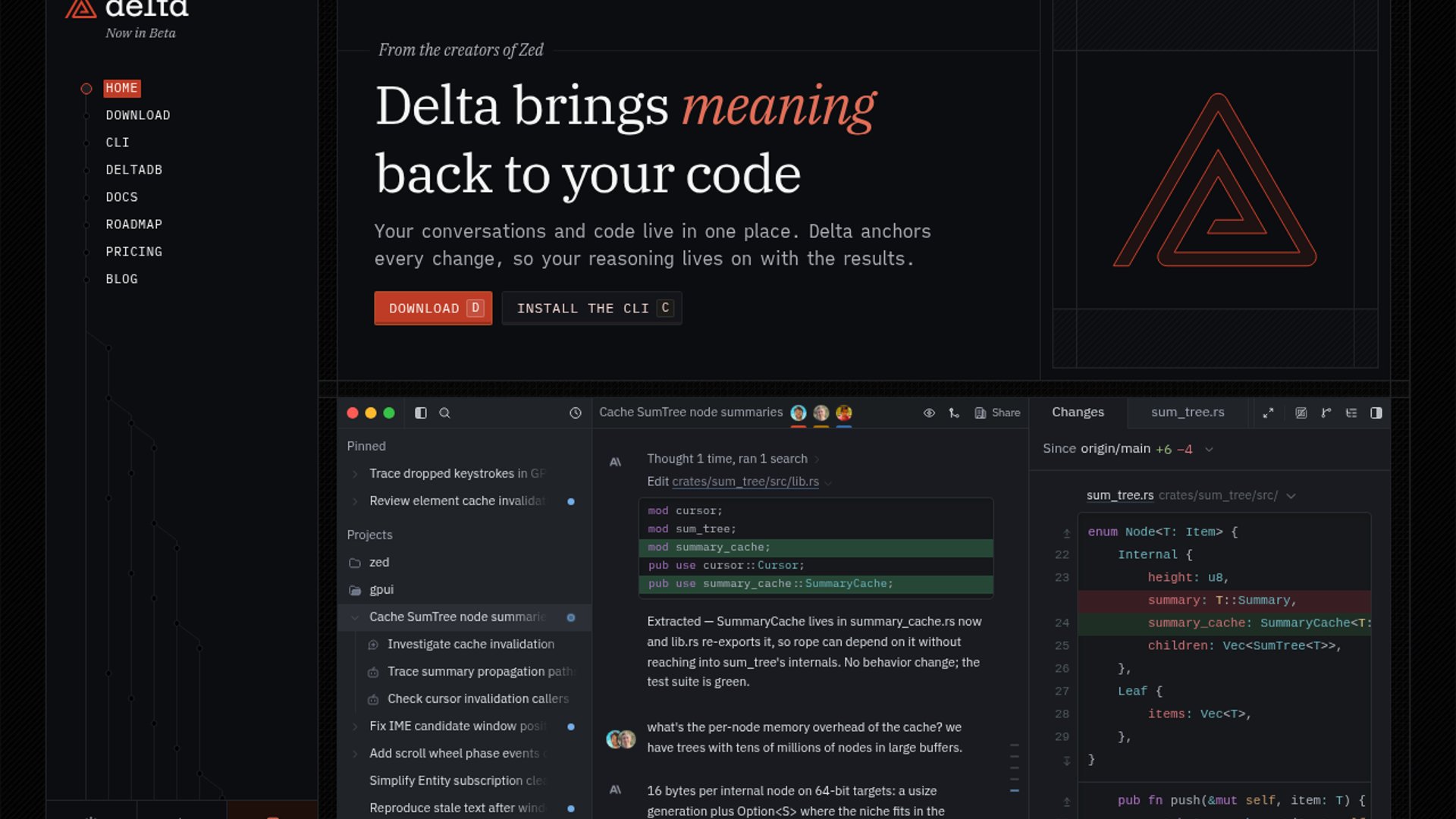
Task: Select added line mod summary_cache
Action: coord(816,548)
